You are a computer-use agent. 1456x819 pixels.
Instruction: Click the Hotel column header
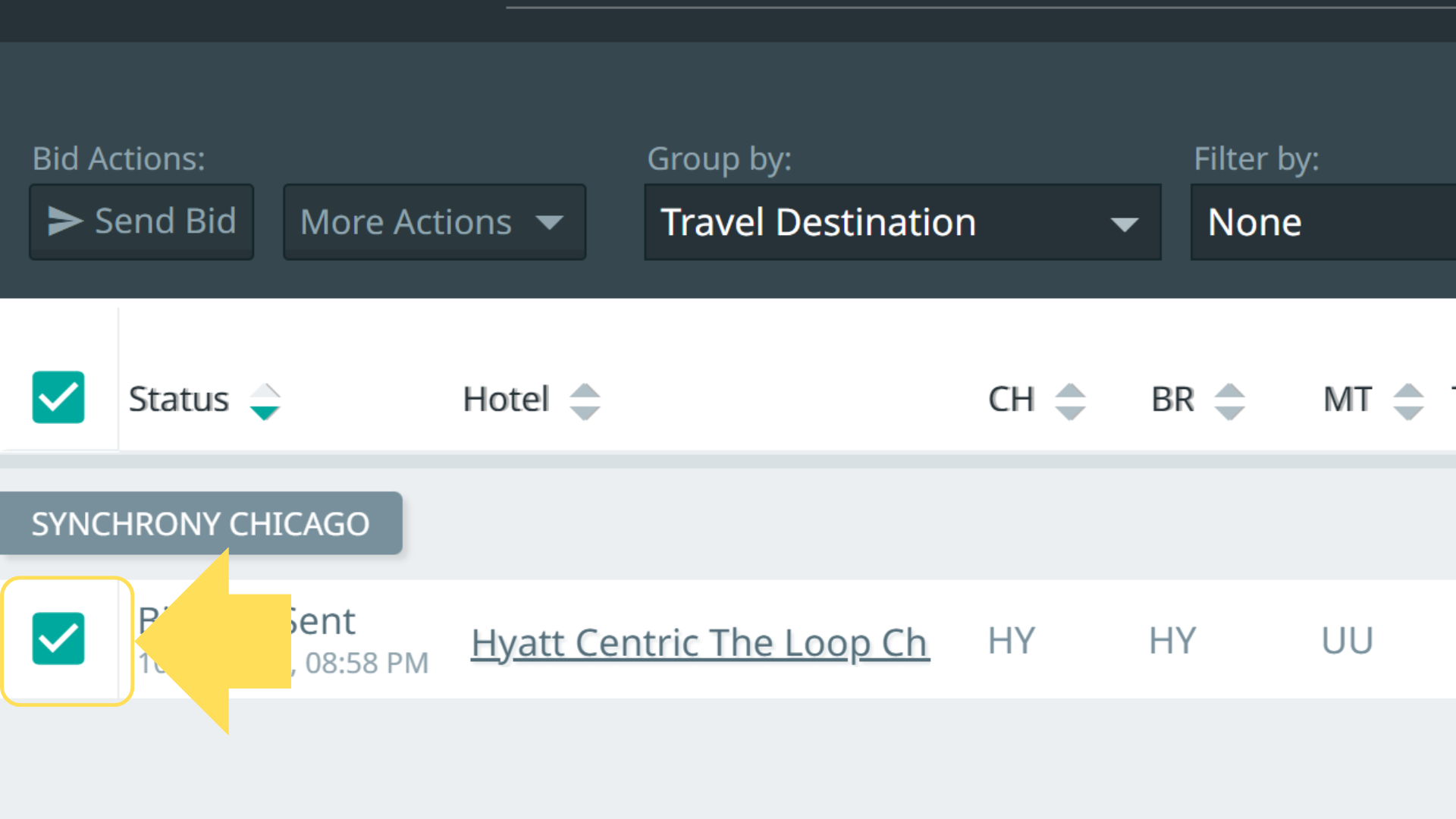pyautogui.click(x=506, y=400)
